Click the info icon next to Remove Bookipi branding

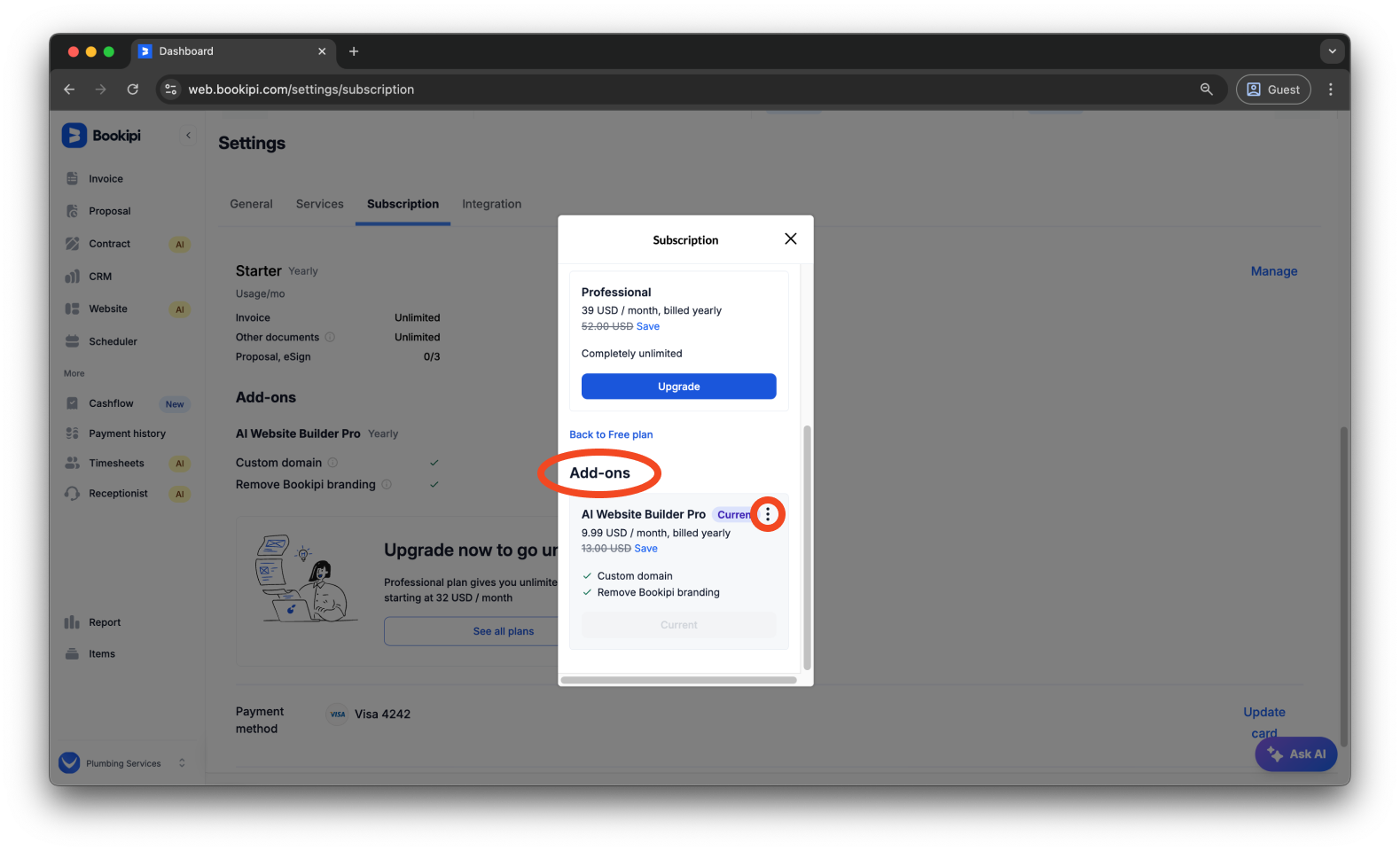387,484
